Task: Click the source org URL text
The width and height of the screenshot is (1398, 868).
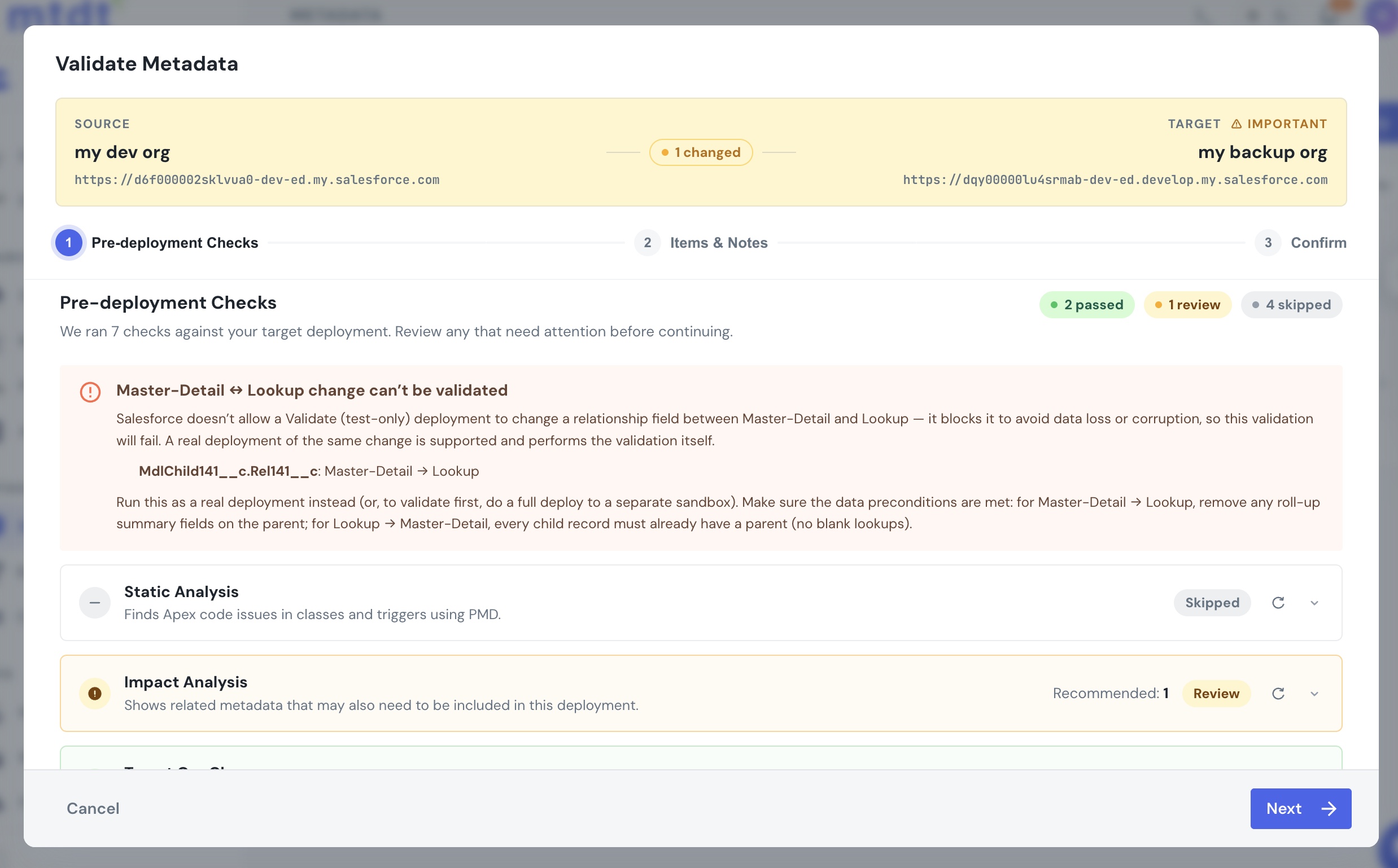Action: click(x=257, y=179)
